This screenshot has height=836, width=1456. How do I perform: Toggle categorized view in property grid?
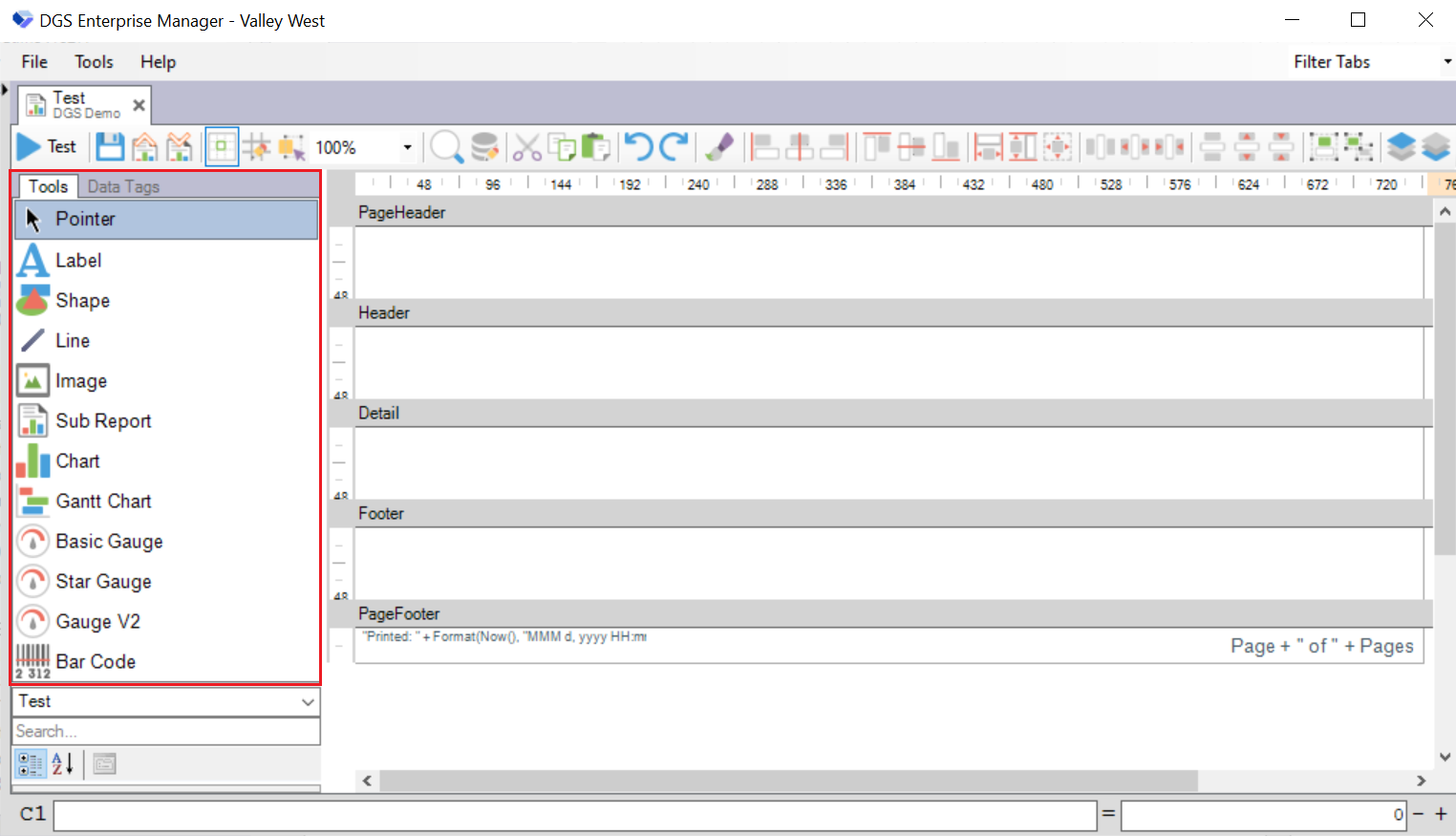tap(31, 763)
